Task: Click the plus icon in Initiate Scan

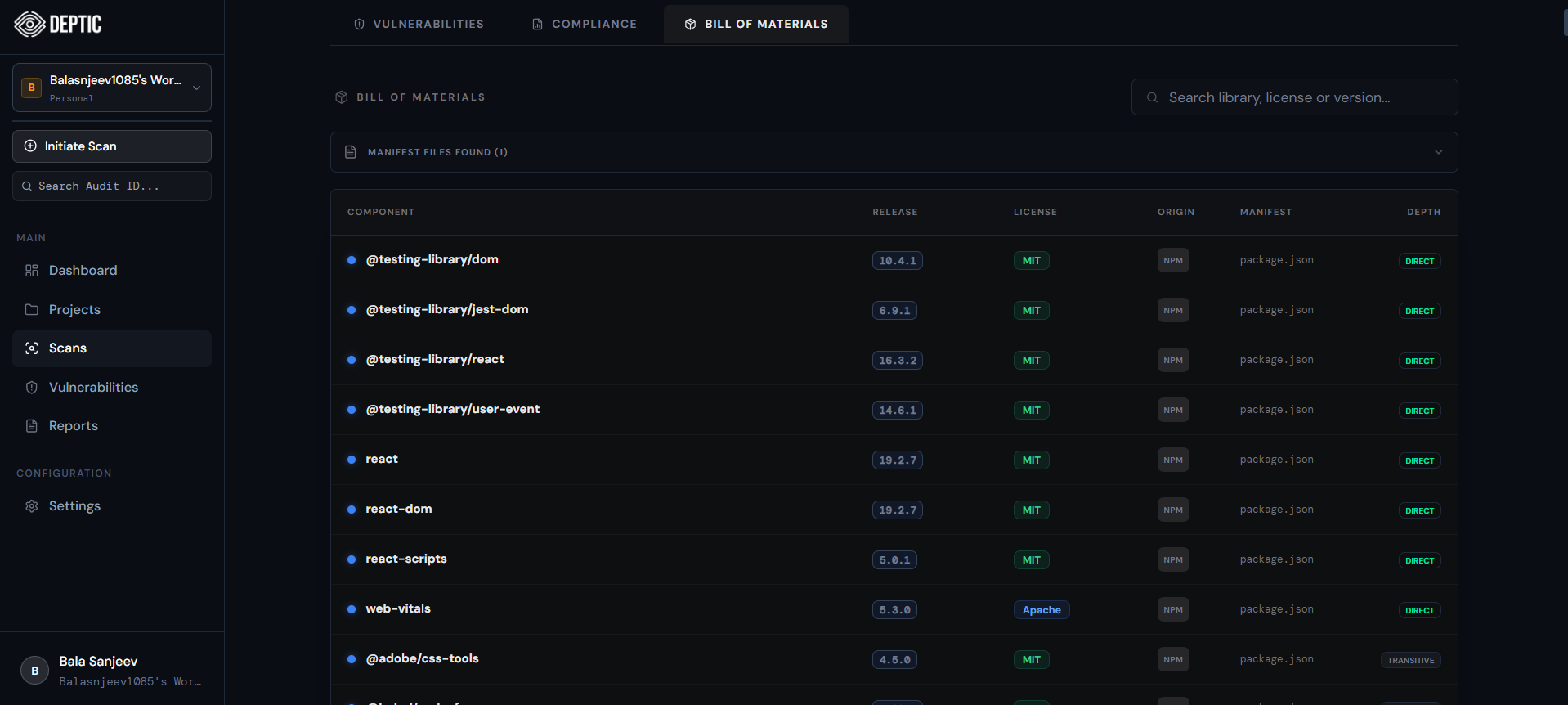Action: click(30, 146)
